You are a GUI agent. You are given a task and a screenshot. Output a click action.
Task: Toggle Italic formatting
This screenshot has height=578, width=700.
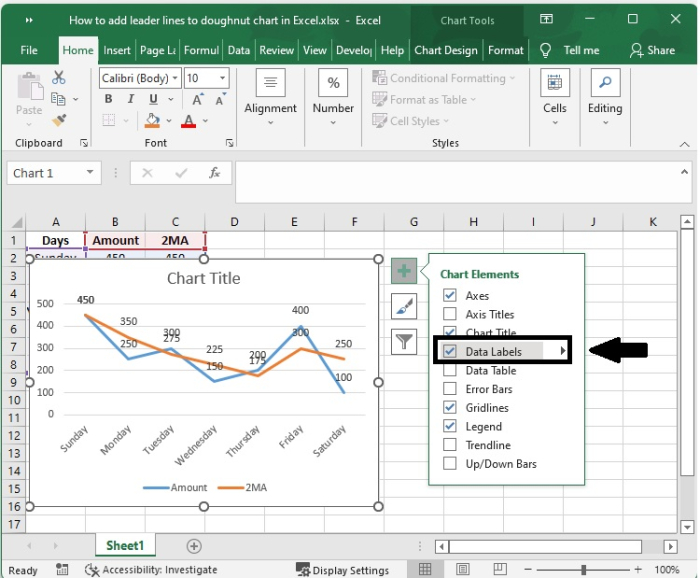point(130,99)
